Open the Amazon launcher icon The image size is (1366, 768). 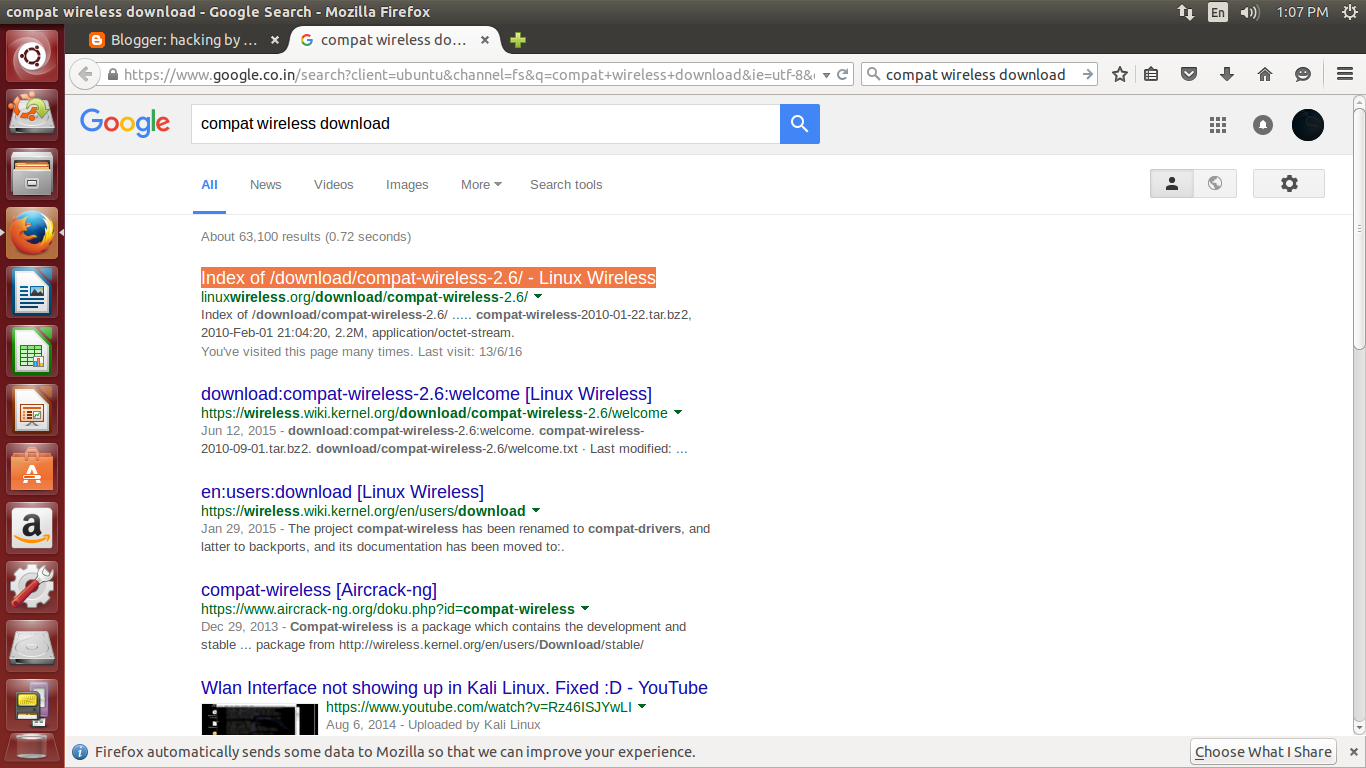(x=33, y=528)
